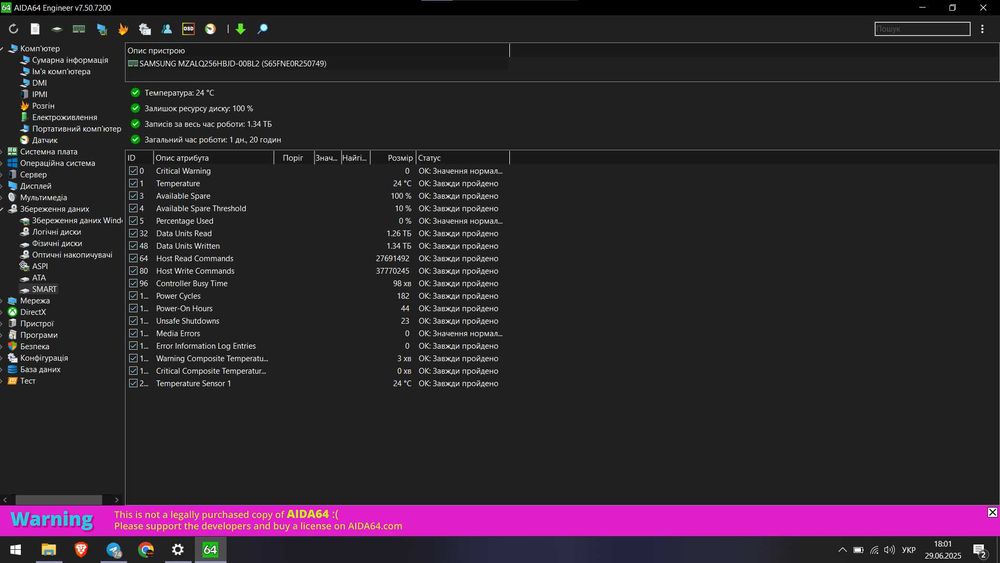The image size is (1000, 563).
Task: Expand the Мережа tree node
Action: click(x=3, y=301)
